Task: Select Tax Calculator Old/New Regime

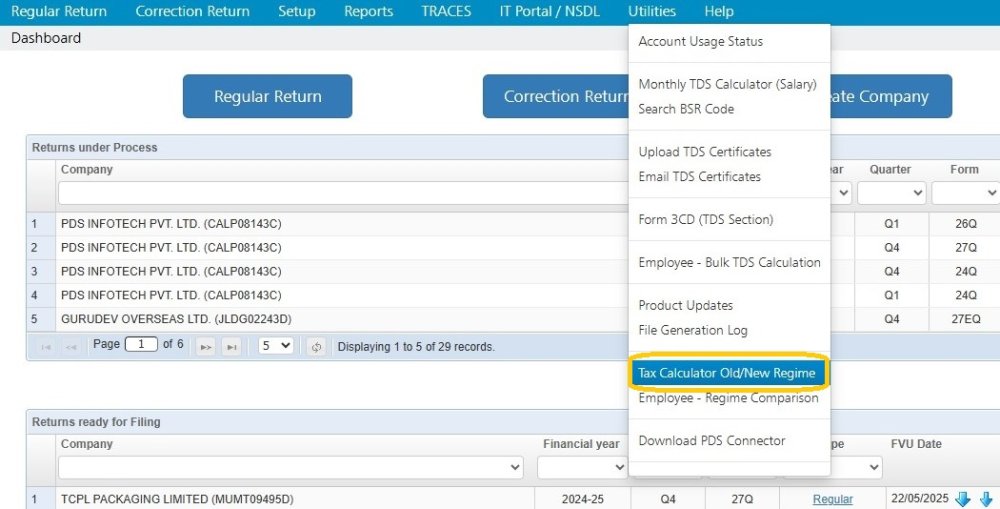Action: tap(729, 373)
